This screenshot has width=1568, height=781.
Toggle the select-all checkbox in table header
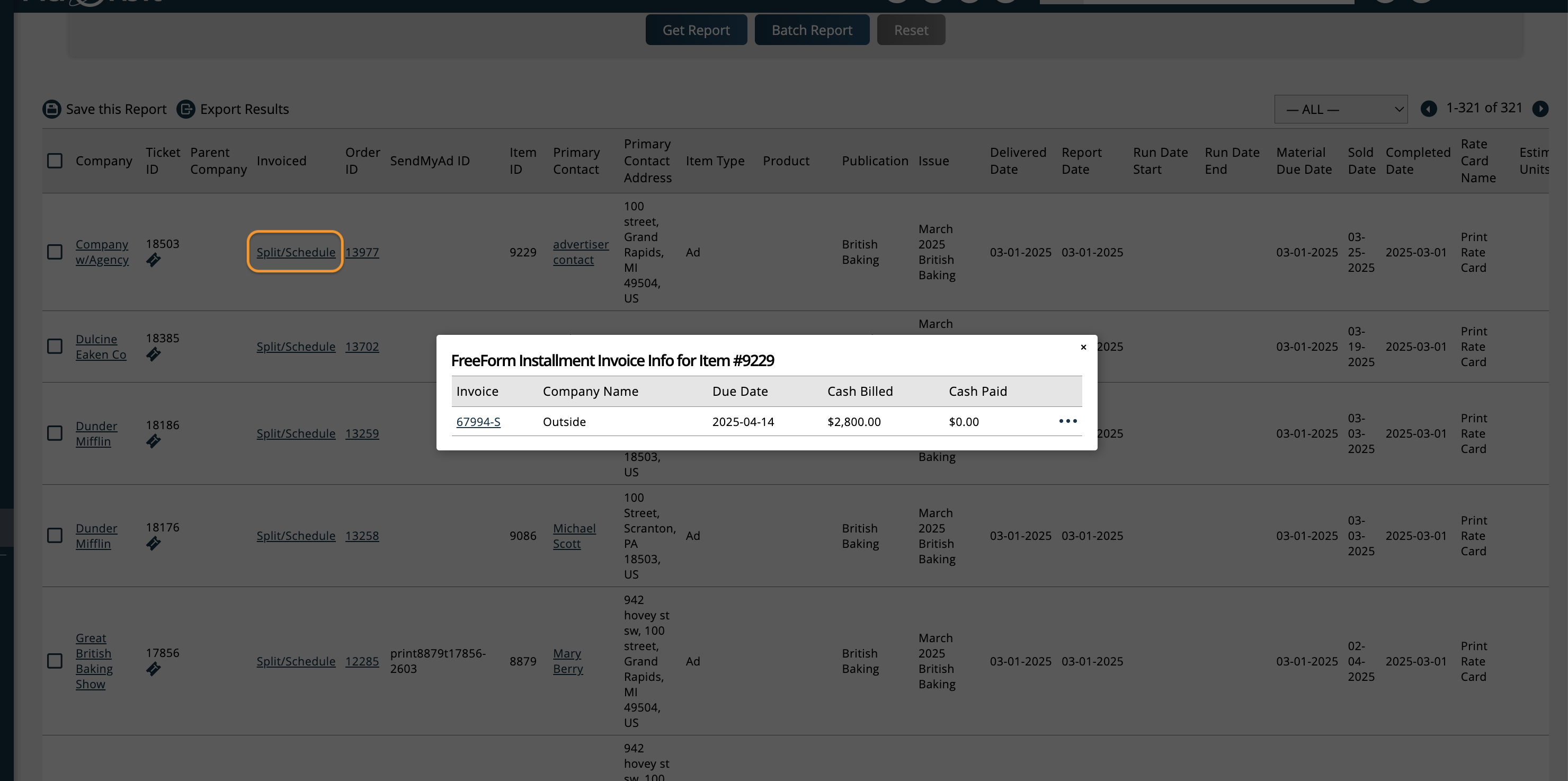[x=55, y=161]
